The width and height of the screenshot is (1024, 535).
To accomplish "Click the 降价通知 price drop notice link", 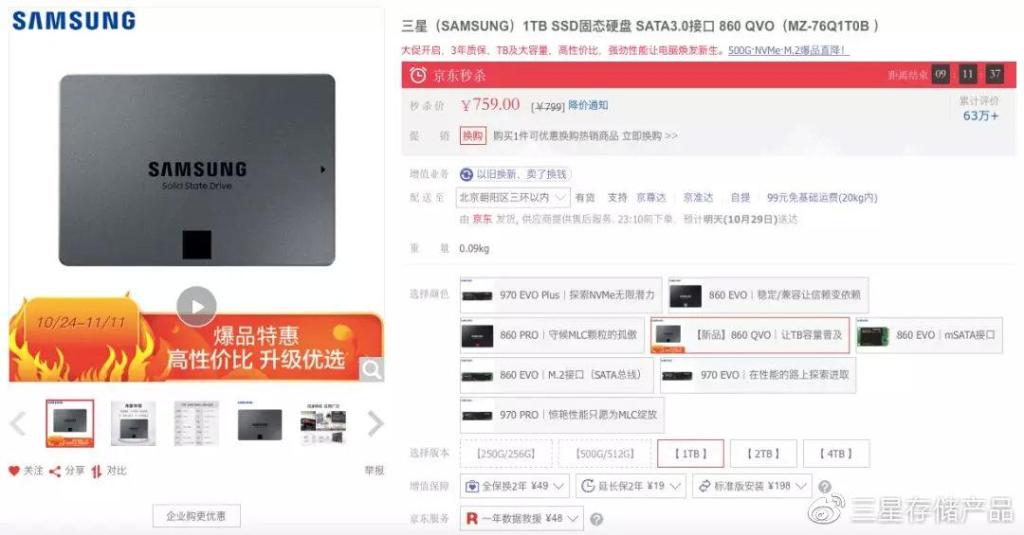I will [588, 105].
